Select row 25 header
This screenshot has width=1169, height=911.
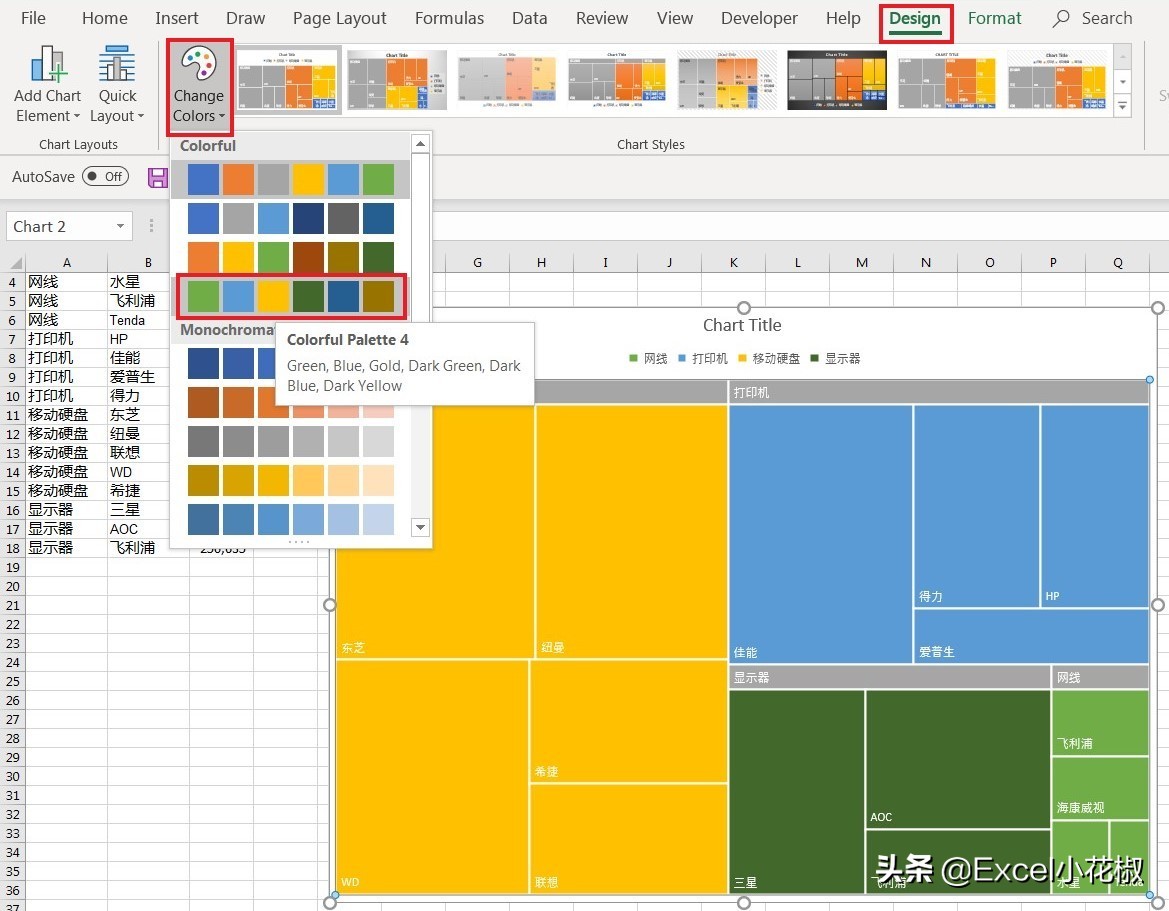(13, 681)
